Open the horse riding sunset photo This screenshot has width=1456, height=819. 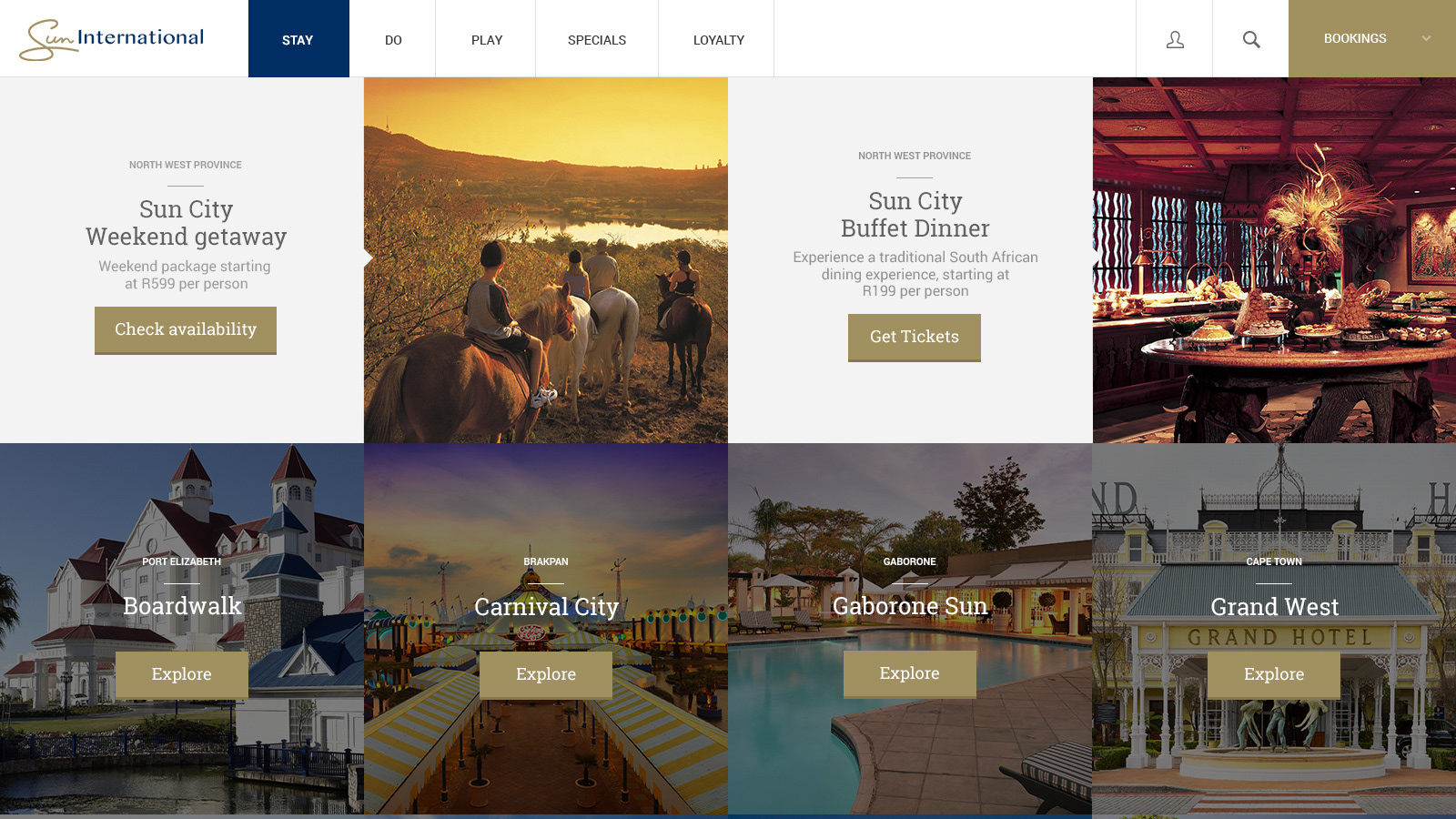[x=546, y=260]
